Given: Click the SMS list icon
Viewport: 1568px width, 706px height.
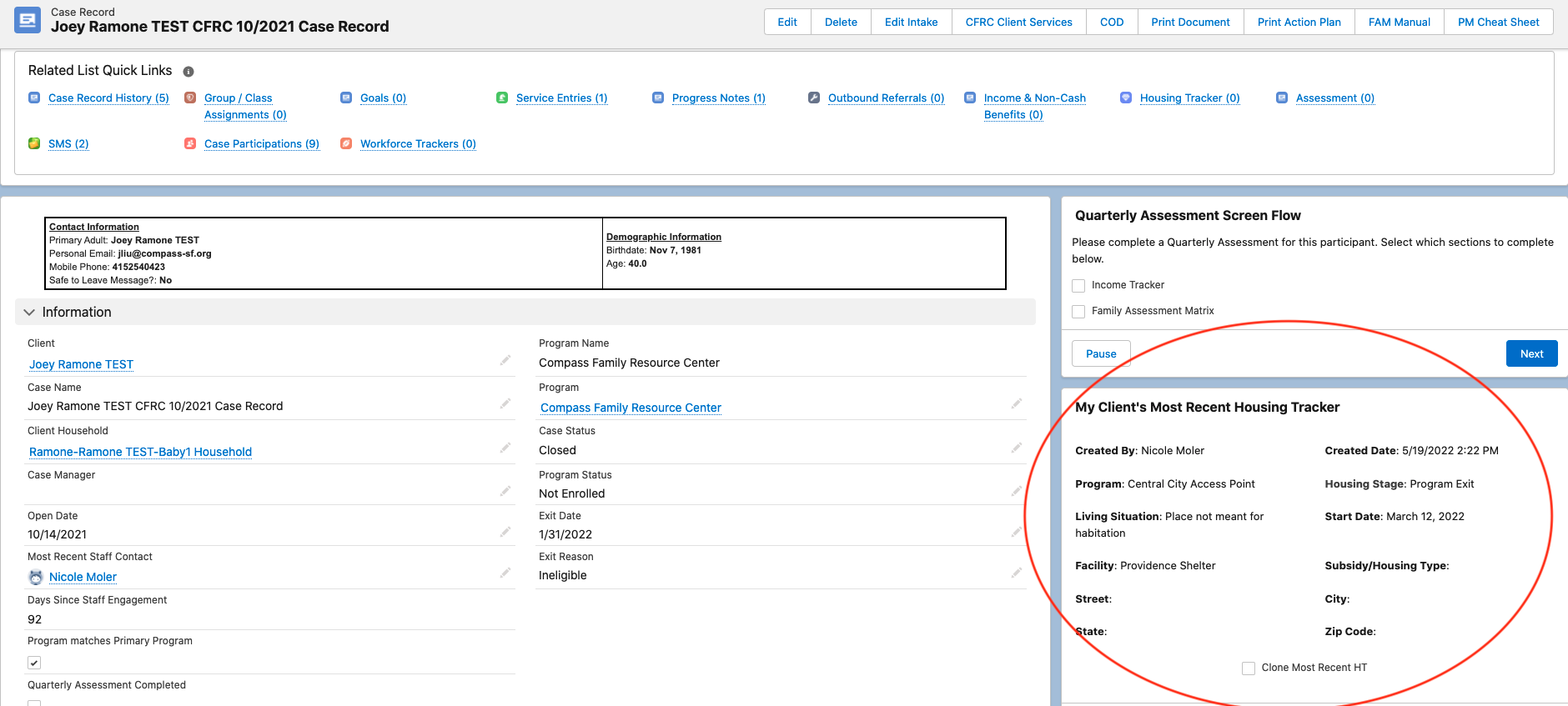Looking at the screenshot, I should (34, 143).
